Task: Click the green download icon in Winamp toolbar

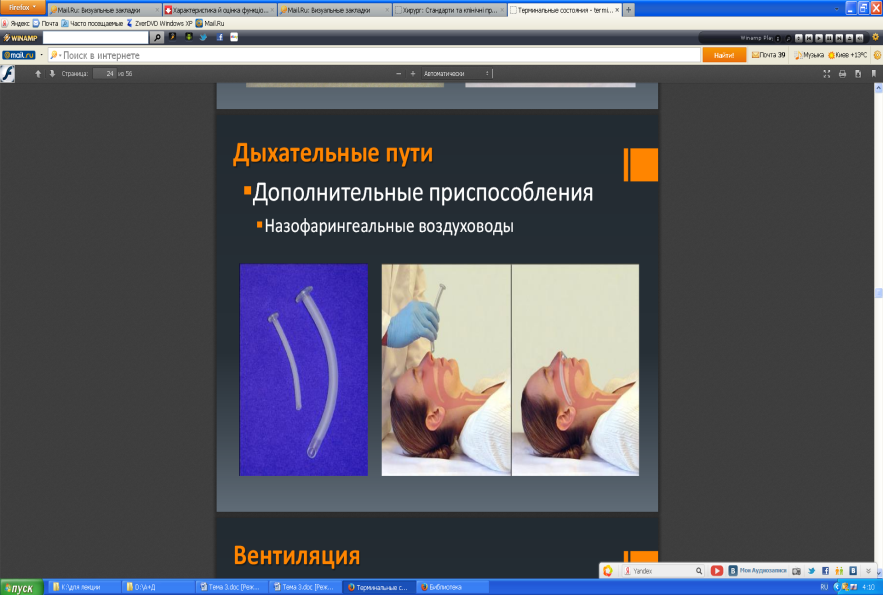Action: click(x=189, y=37)
